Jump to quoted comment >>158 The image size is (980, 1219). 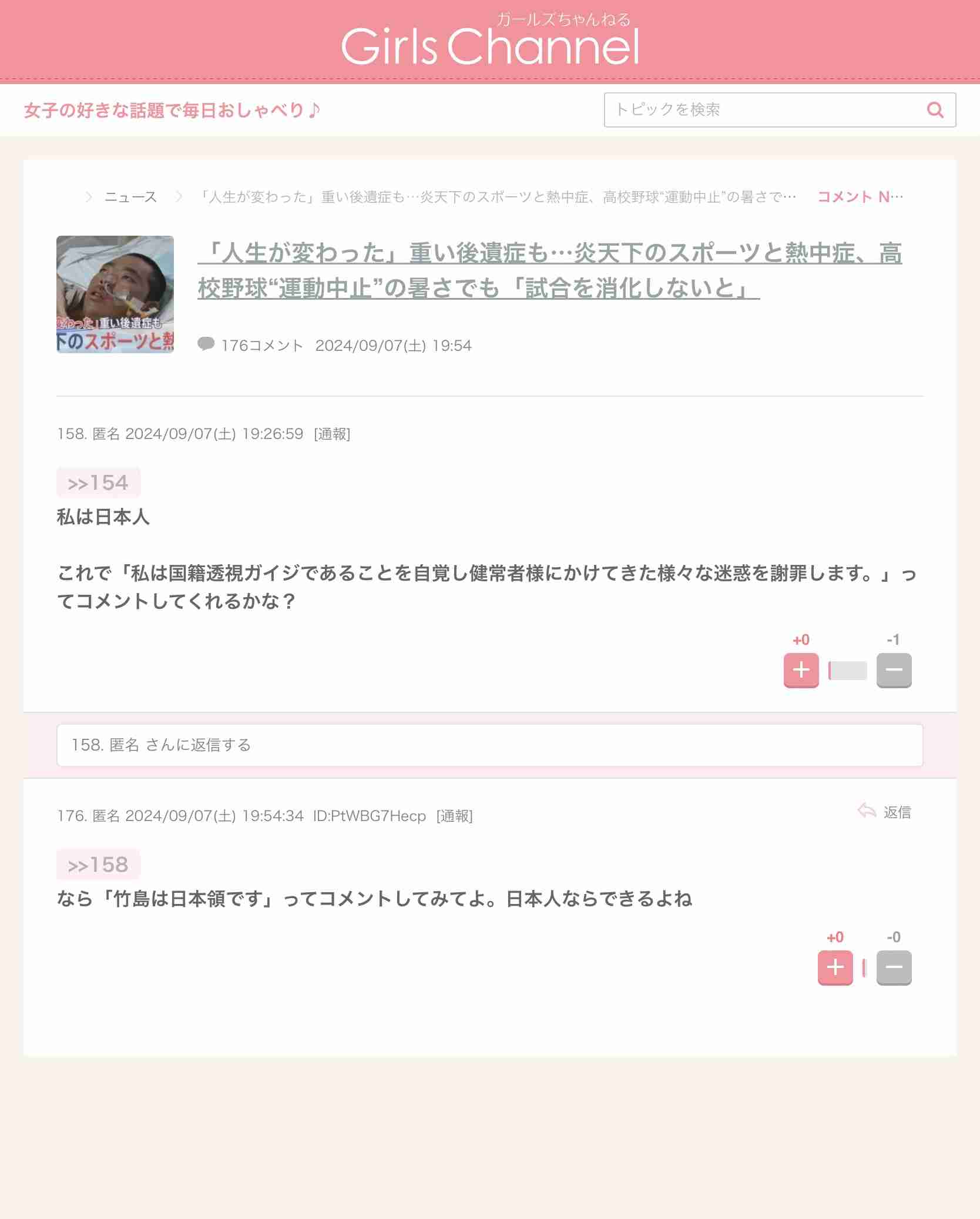(98, 865)
